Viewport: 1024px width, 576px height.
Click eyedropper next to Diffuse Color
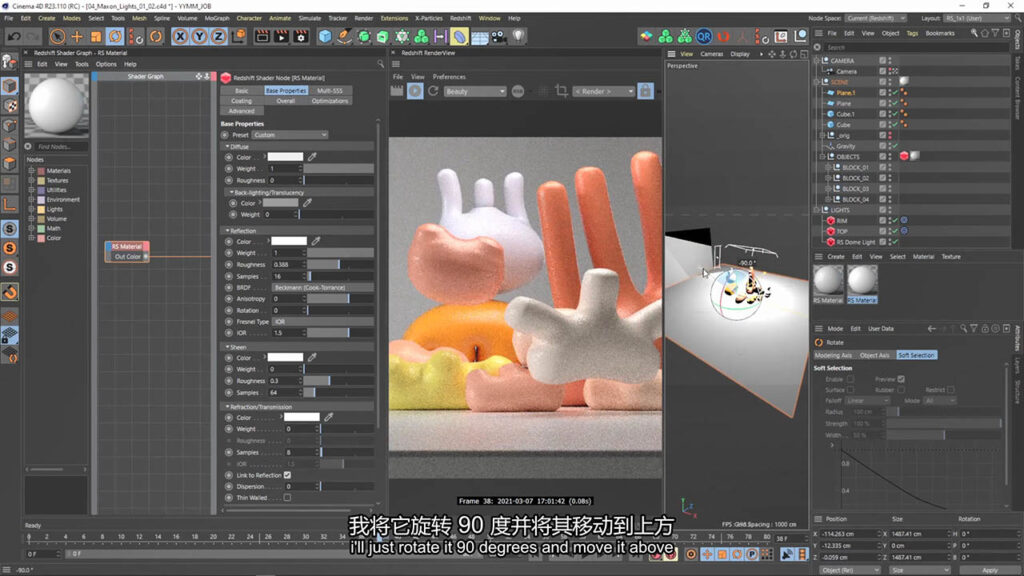tap(312, 157)
